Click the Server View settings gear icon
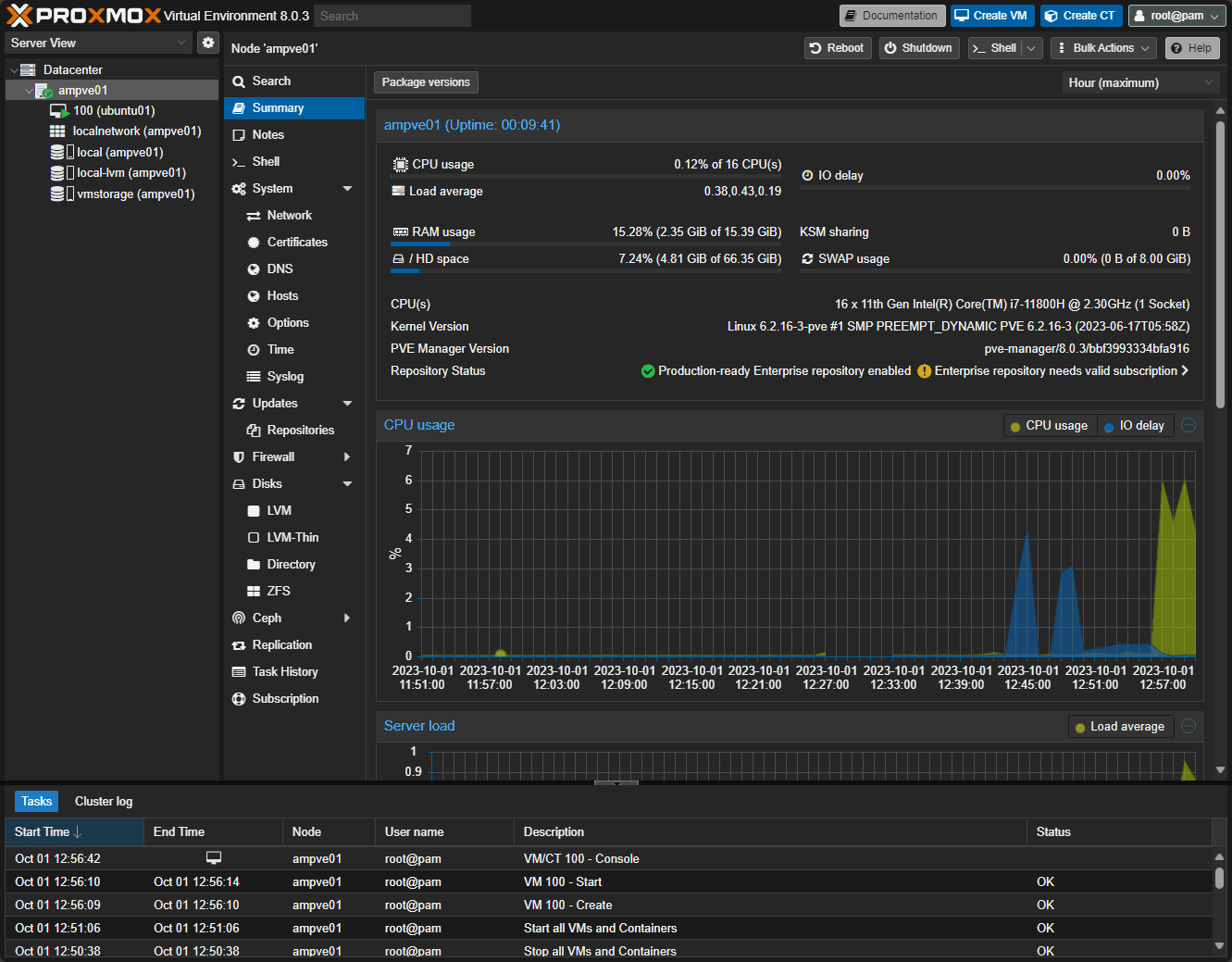Screen dimensions: 1232x962 [x=208, y=43]
